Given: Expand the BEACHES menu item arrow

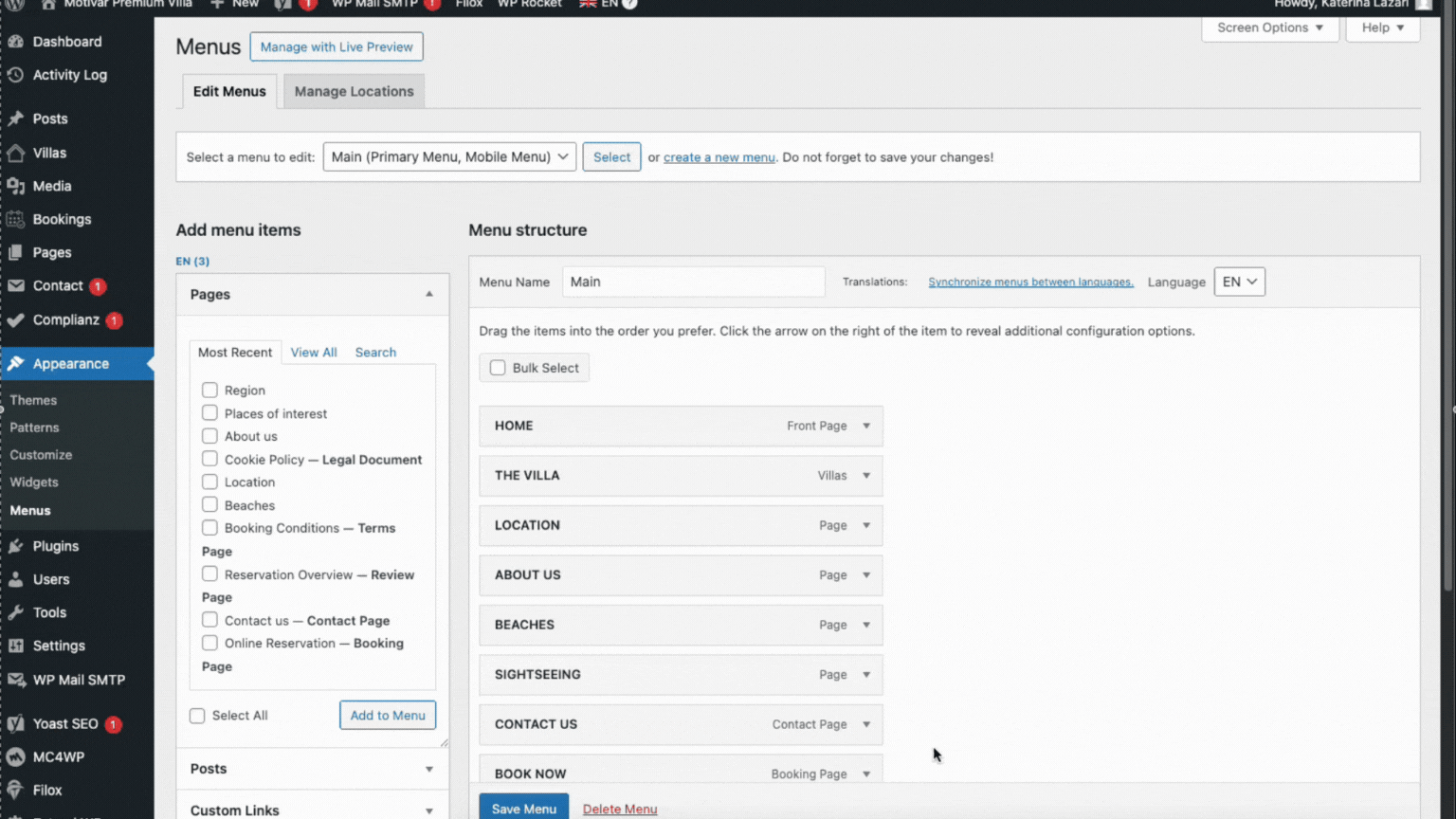Looking at the screenshot, I should pos(866,625).
